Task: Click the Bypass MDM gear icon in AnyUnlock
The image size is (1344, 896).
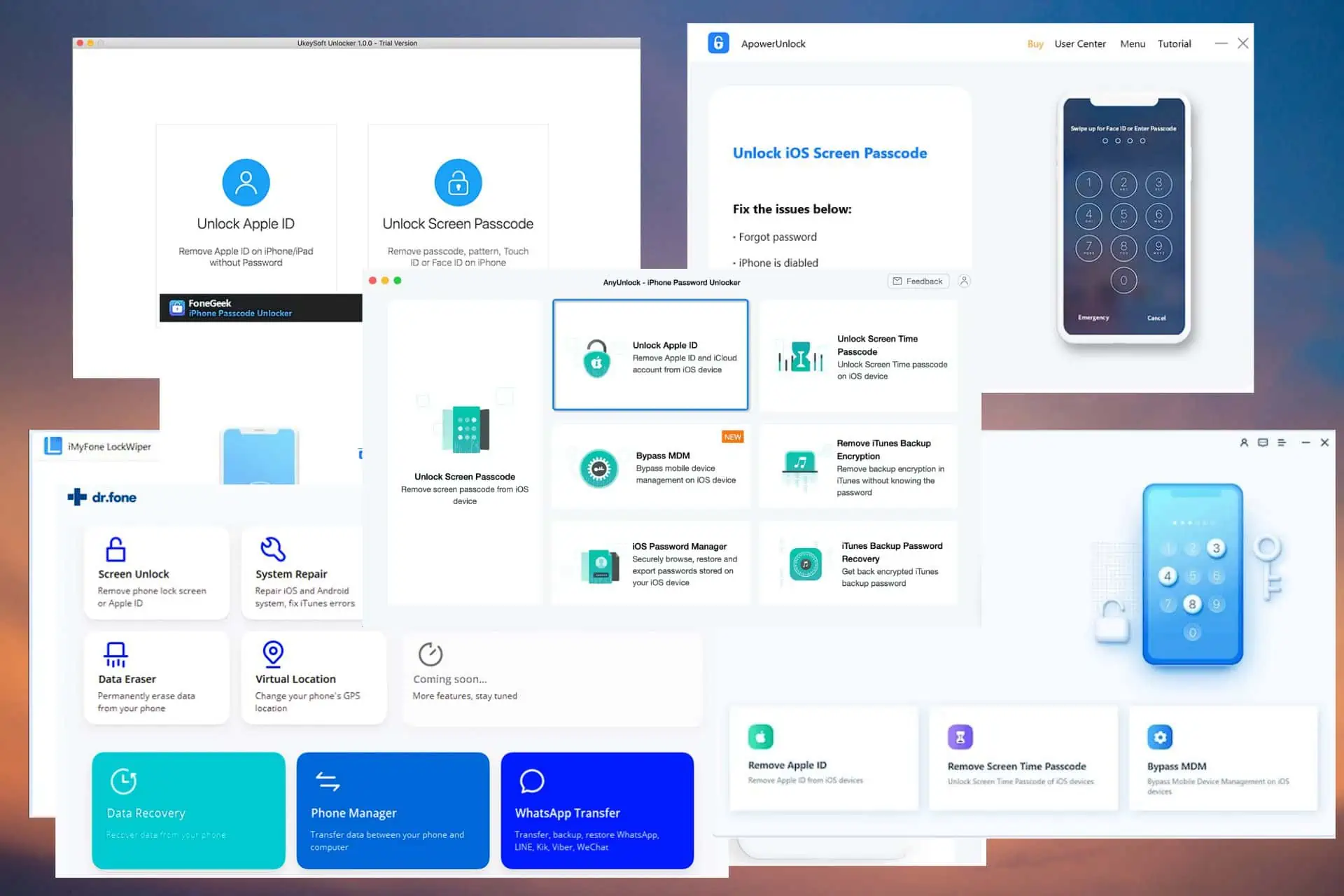Action: 598,468
